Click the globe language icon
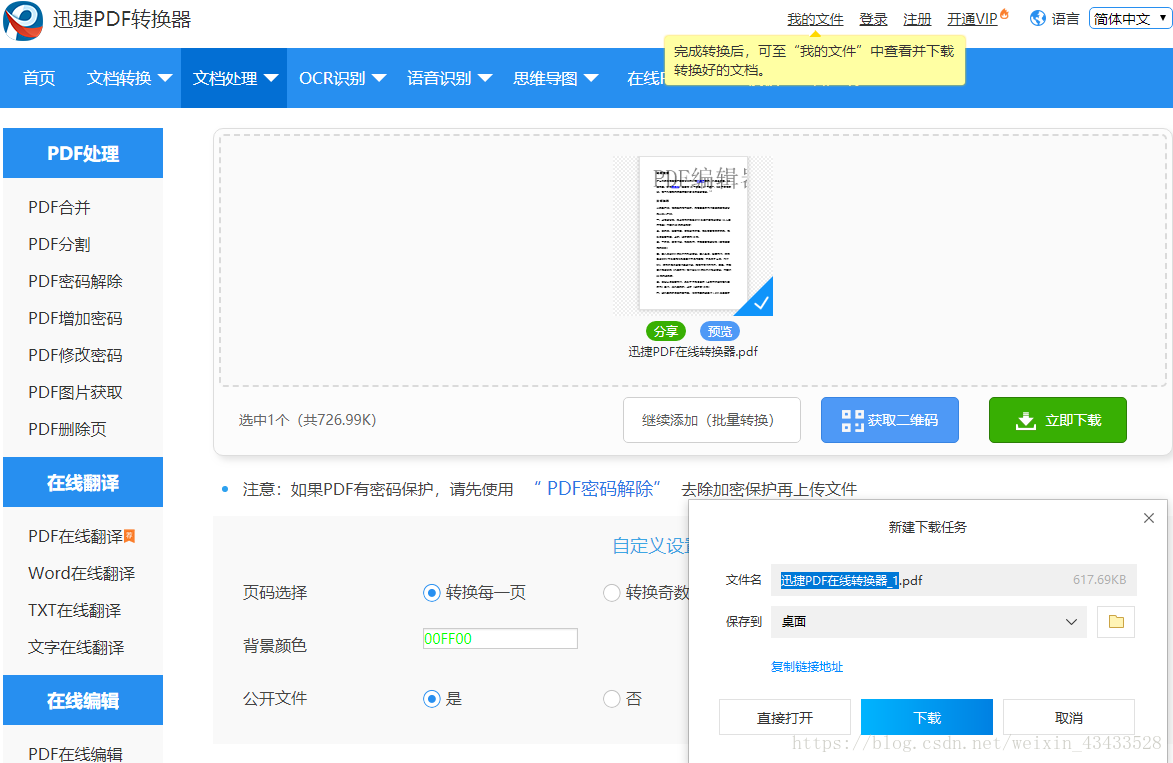 [x=1038, y=18]
